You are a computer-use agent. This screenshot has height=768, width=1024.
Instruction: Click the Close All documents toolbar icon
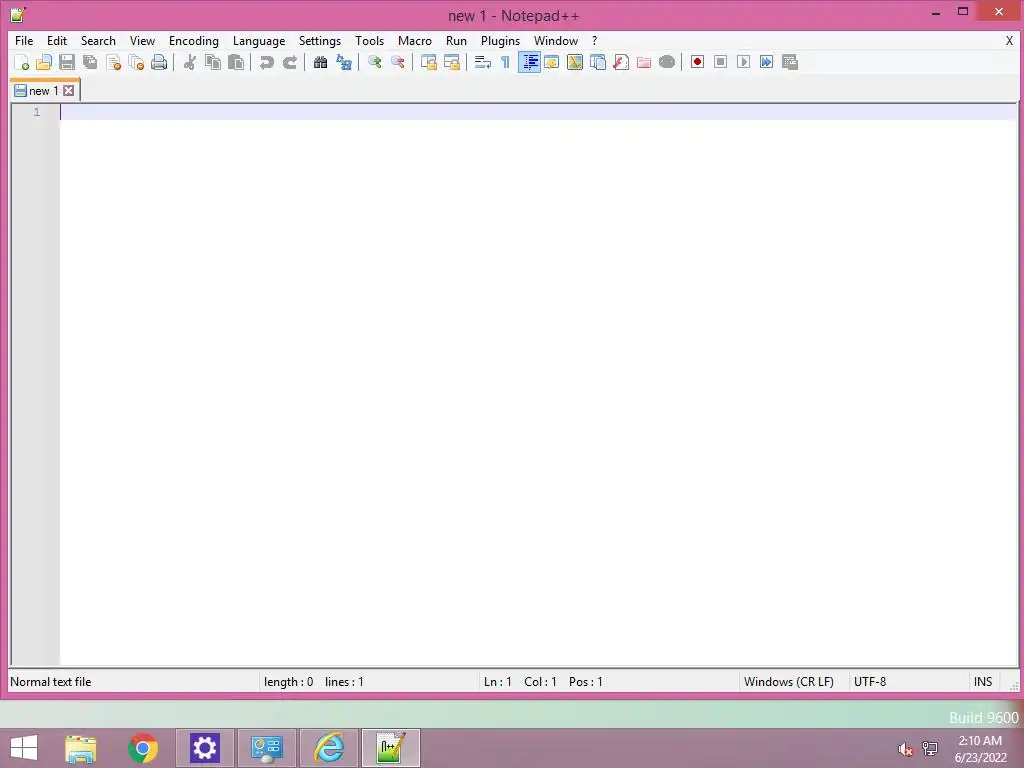[x=136, y=62]
